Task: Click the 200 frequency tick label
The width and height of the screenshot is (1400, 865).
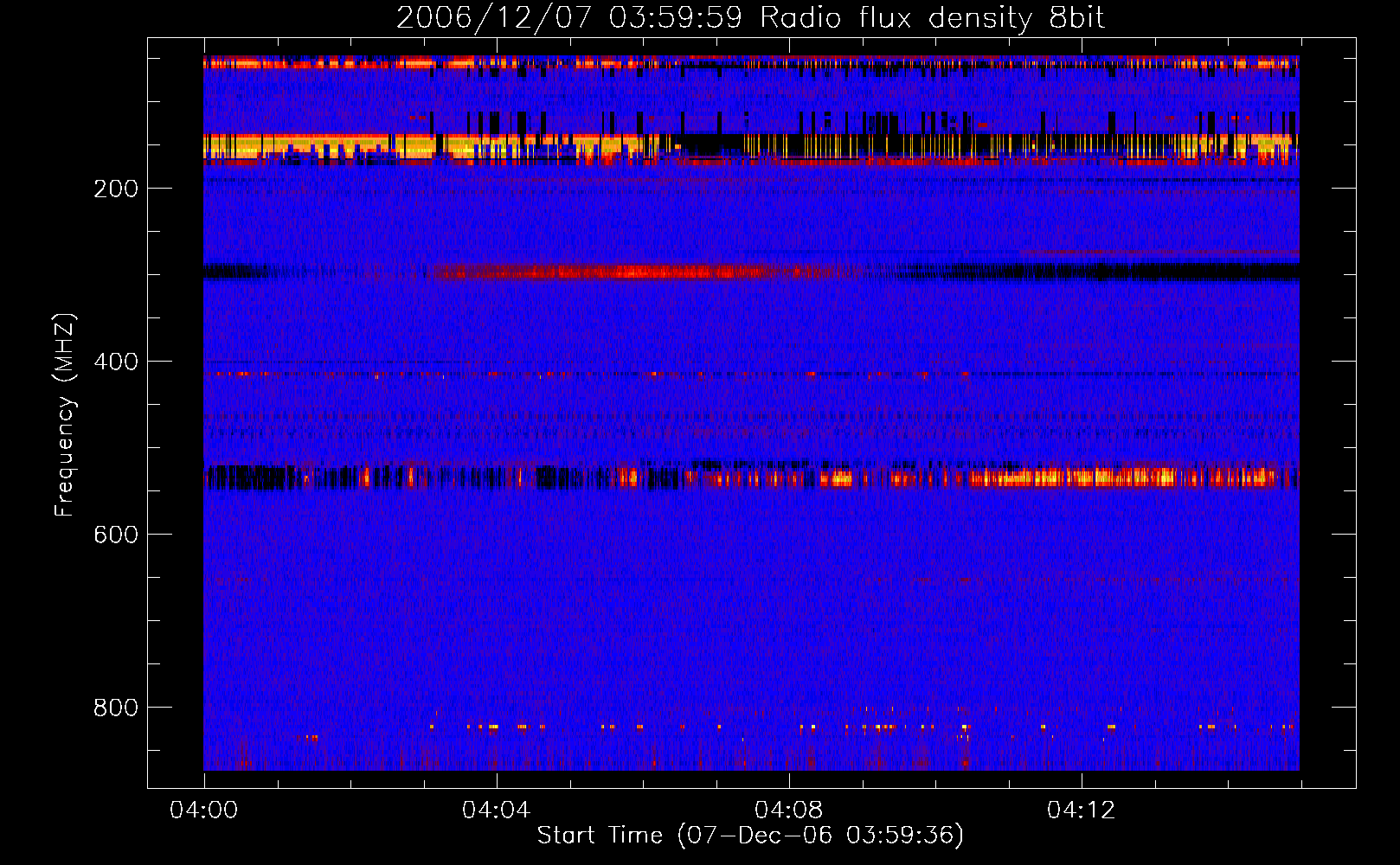Action: tap(116, 189)
